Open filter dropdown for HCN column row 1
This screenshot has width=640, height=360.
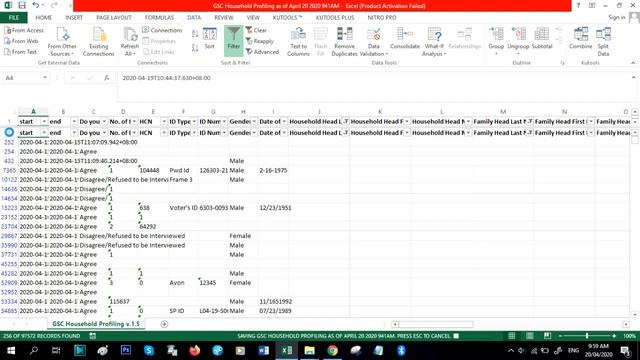point(164,122)
